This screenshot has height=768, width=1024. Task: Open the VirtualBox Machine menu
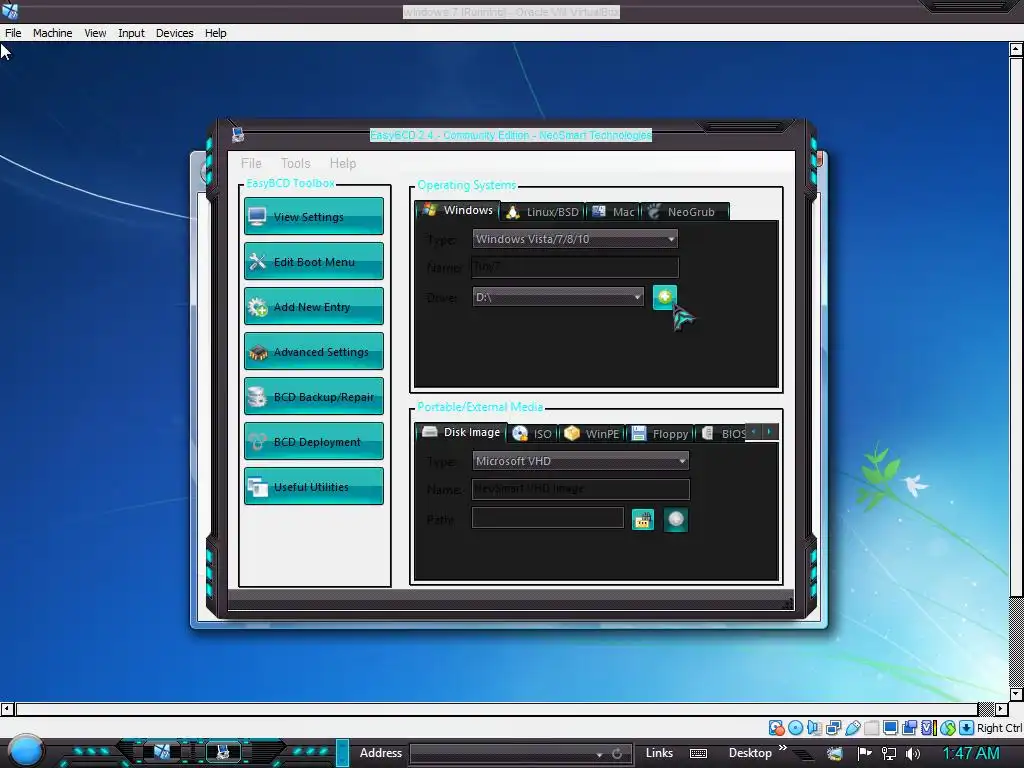point(52,33)
